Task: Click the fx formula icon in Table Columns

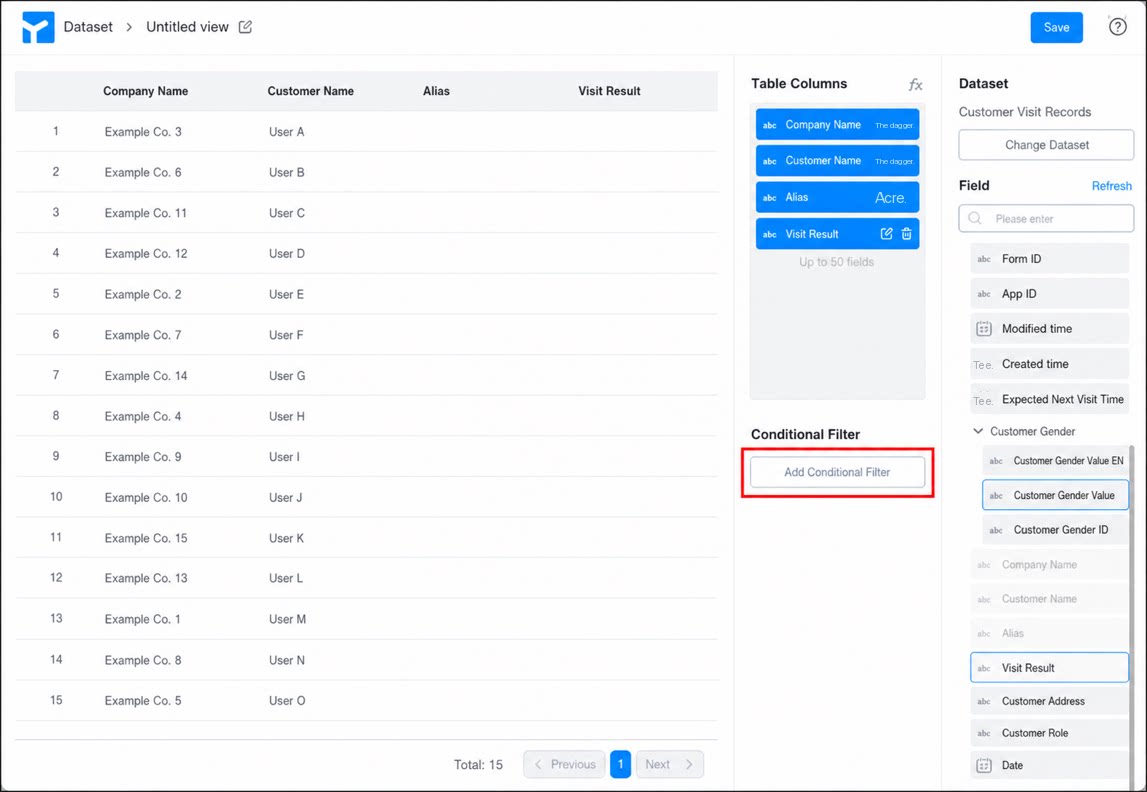Action: click(915, 85)
